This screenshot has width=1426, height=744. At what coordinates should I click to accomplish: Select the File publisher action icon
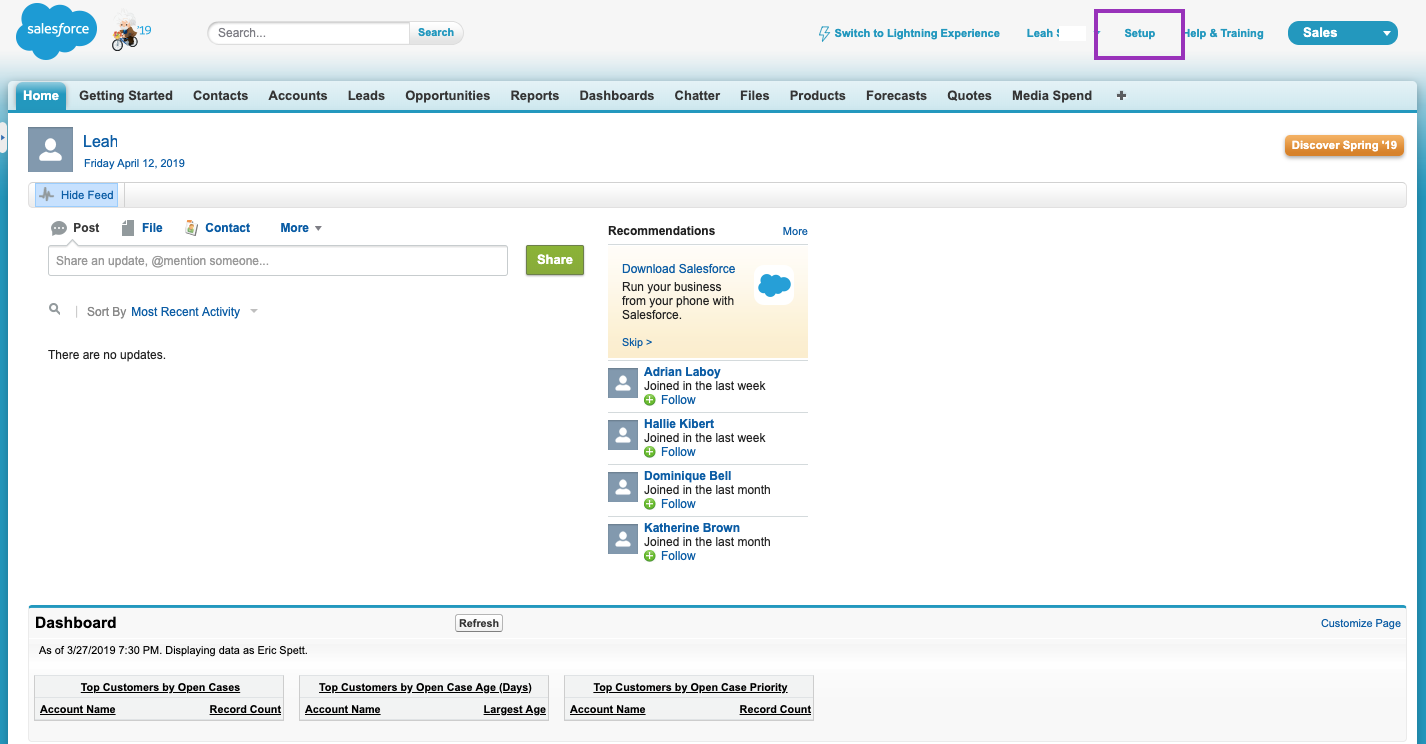(128, 228)
